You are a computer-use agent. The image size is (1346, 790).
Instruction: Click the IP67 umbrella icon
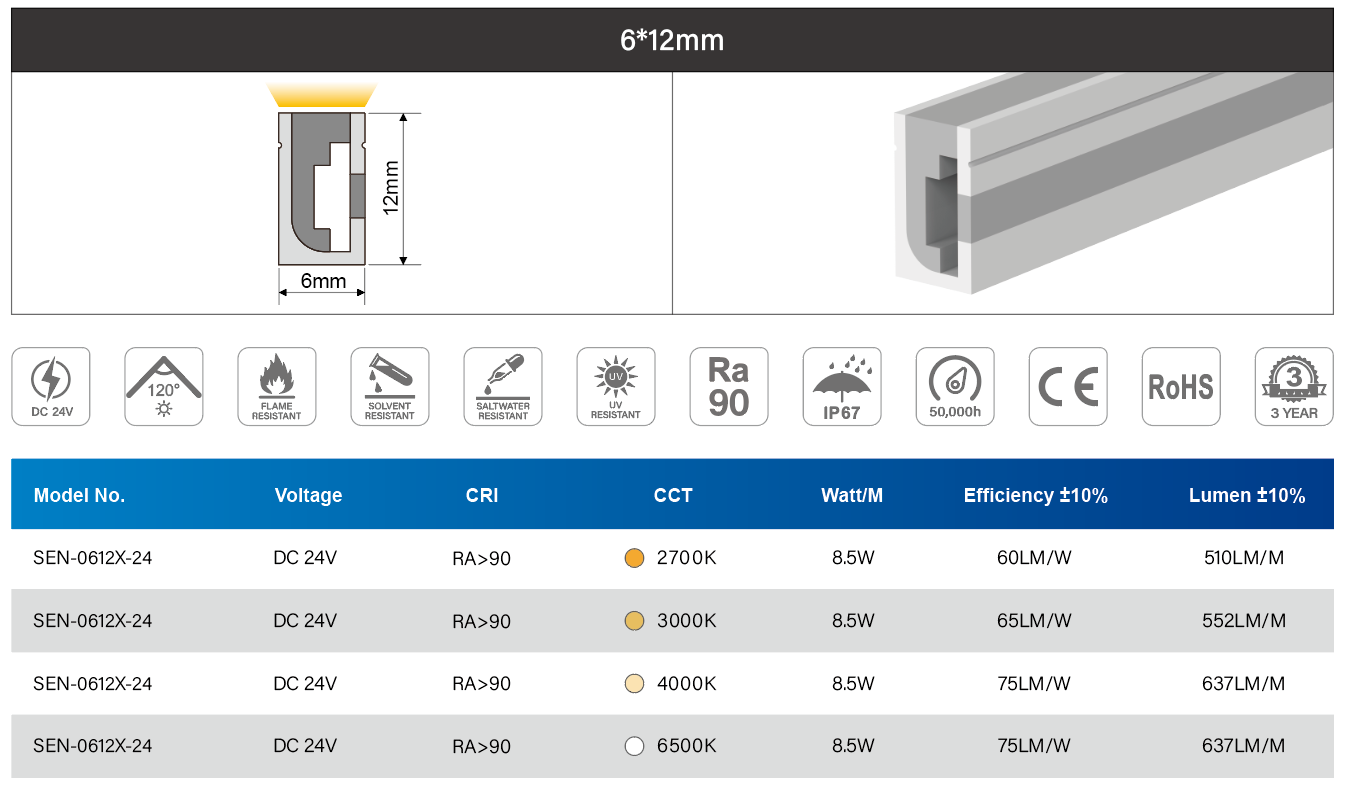[842, 386]
